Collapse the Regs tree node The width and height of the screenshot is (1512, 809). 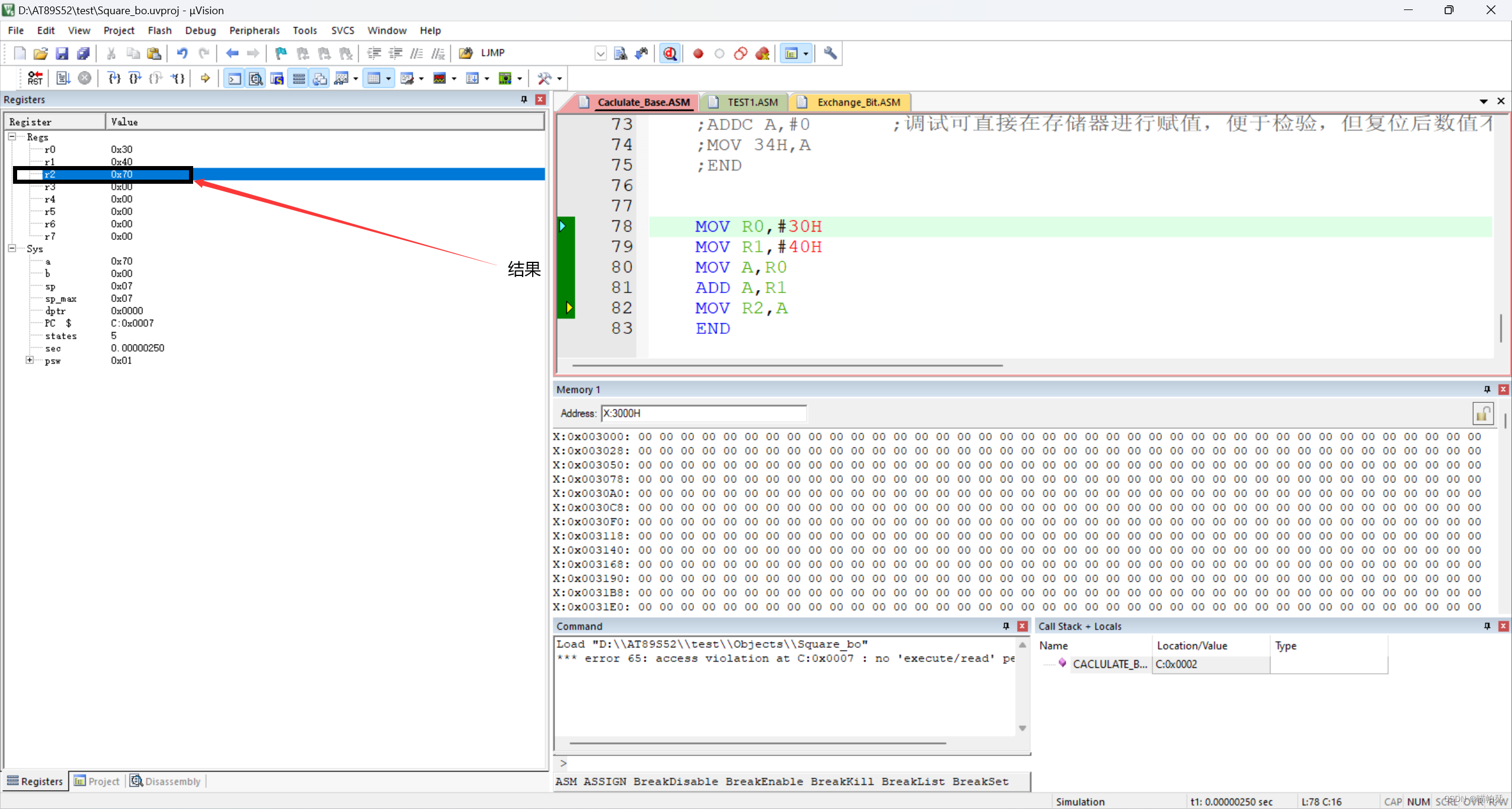point(12,137)
